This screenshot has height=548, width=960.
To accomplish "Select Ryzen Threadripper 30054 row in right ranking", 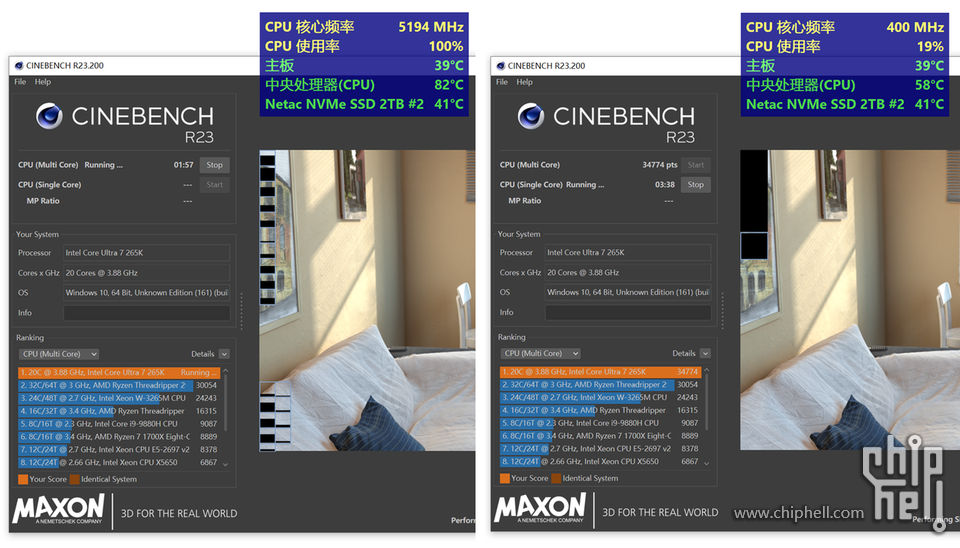I will pos(600,385).
